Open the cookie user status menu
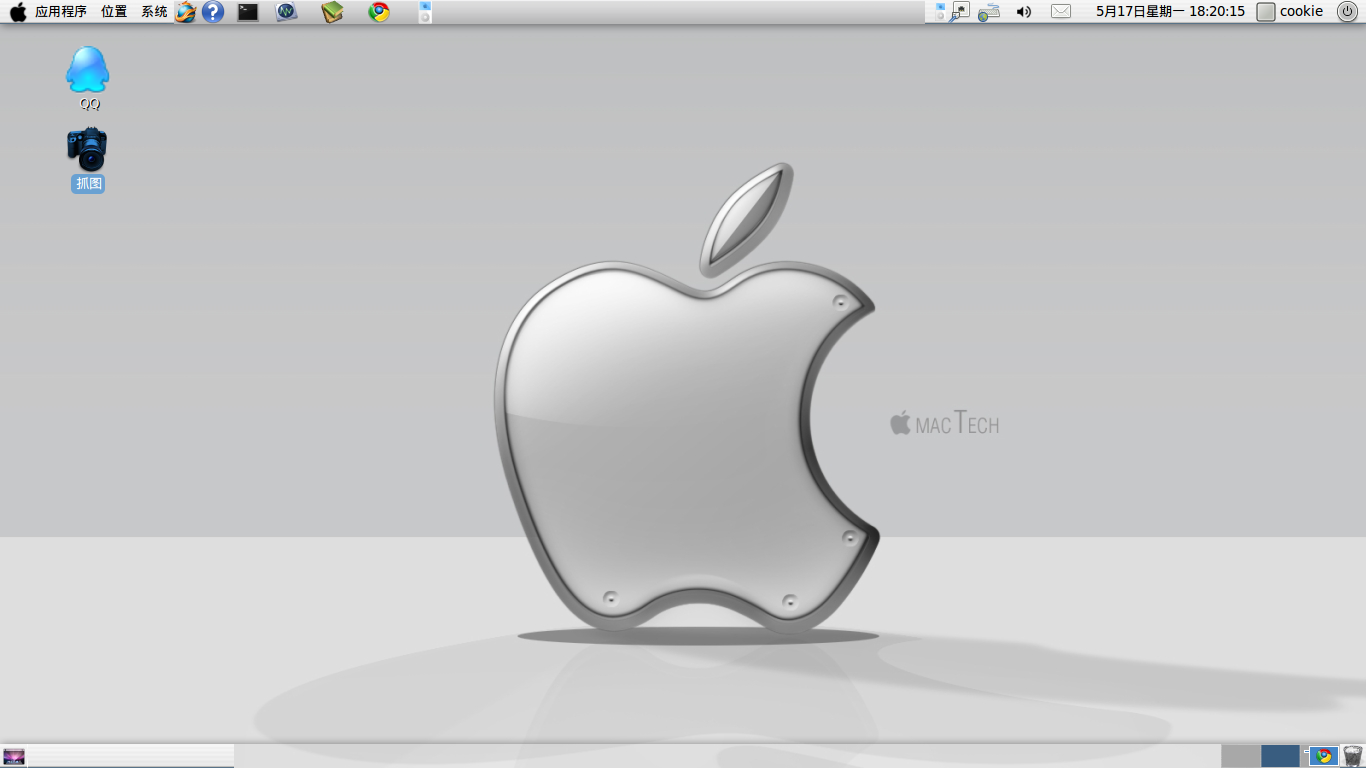Viewport: 1366px width, 768px height. pyautogui.click(x=1291, y=12)
